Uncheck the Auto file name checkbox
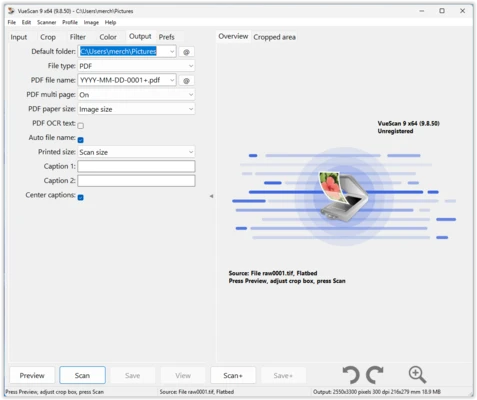Screen dimensions: 477x400 (81, 140)
